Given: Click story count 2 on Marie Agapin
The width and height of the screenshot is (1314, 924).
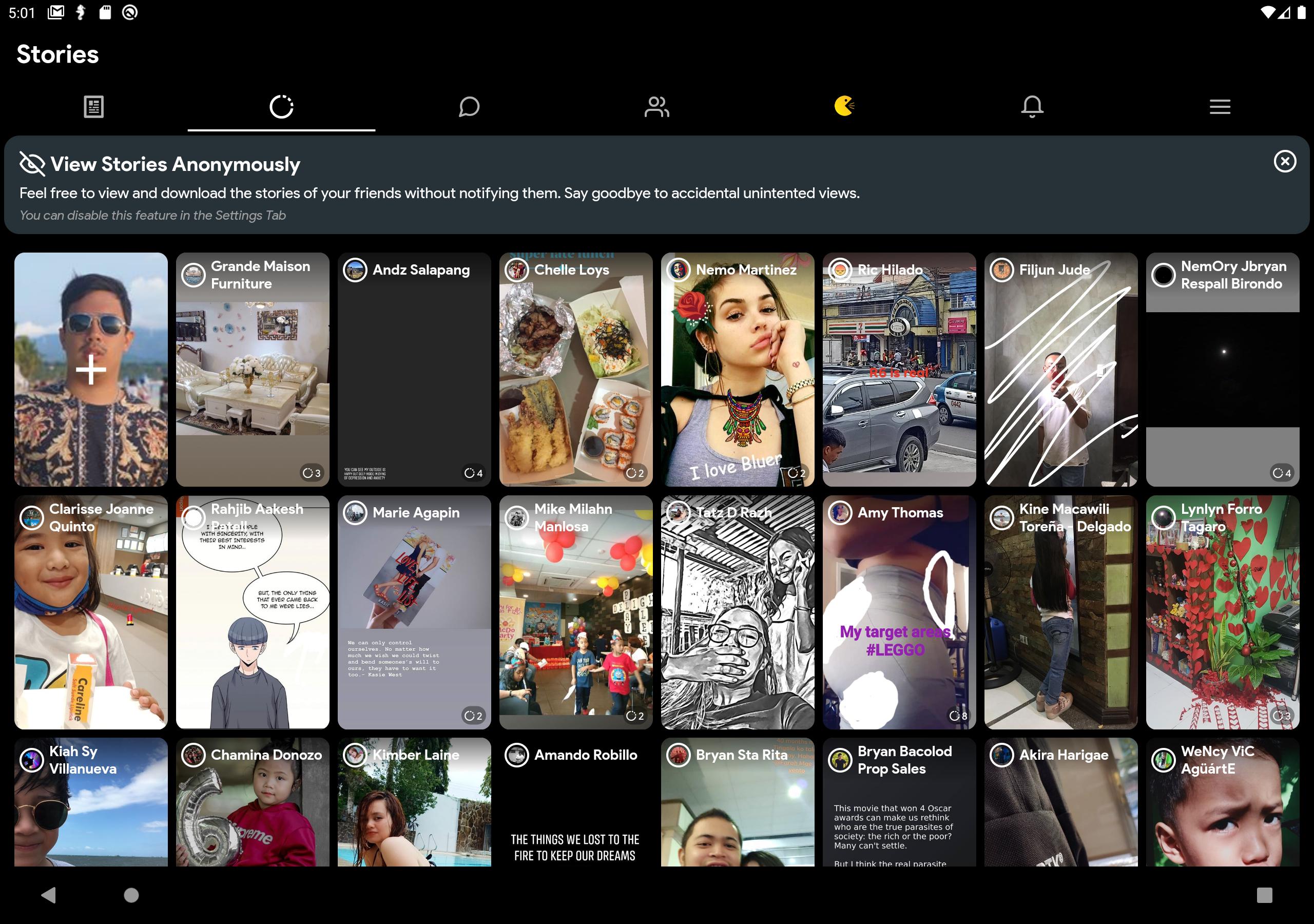Looking at the screenshot, I should (473, 716).
